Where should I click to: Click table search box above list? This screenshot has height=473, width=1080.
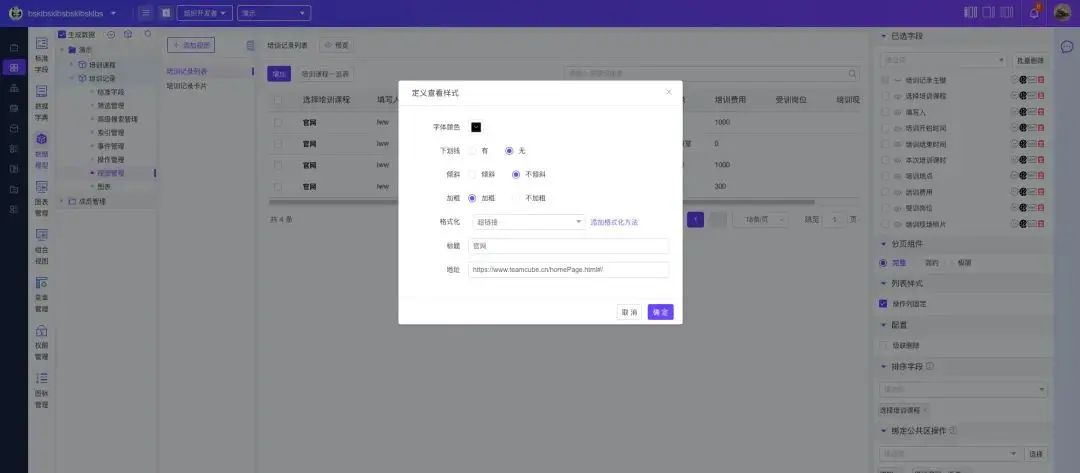(x=712, y=74)
